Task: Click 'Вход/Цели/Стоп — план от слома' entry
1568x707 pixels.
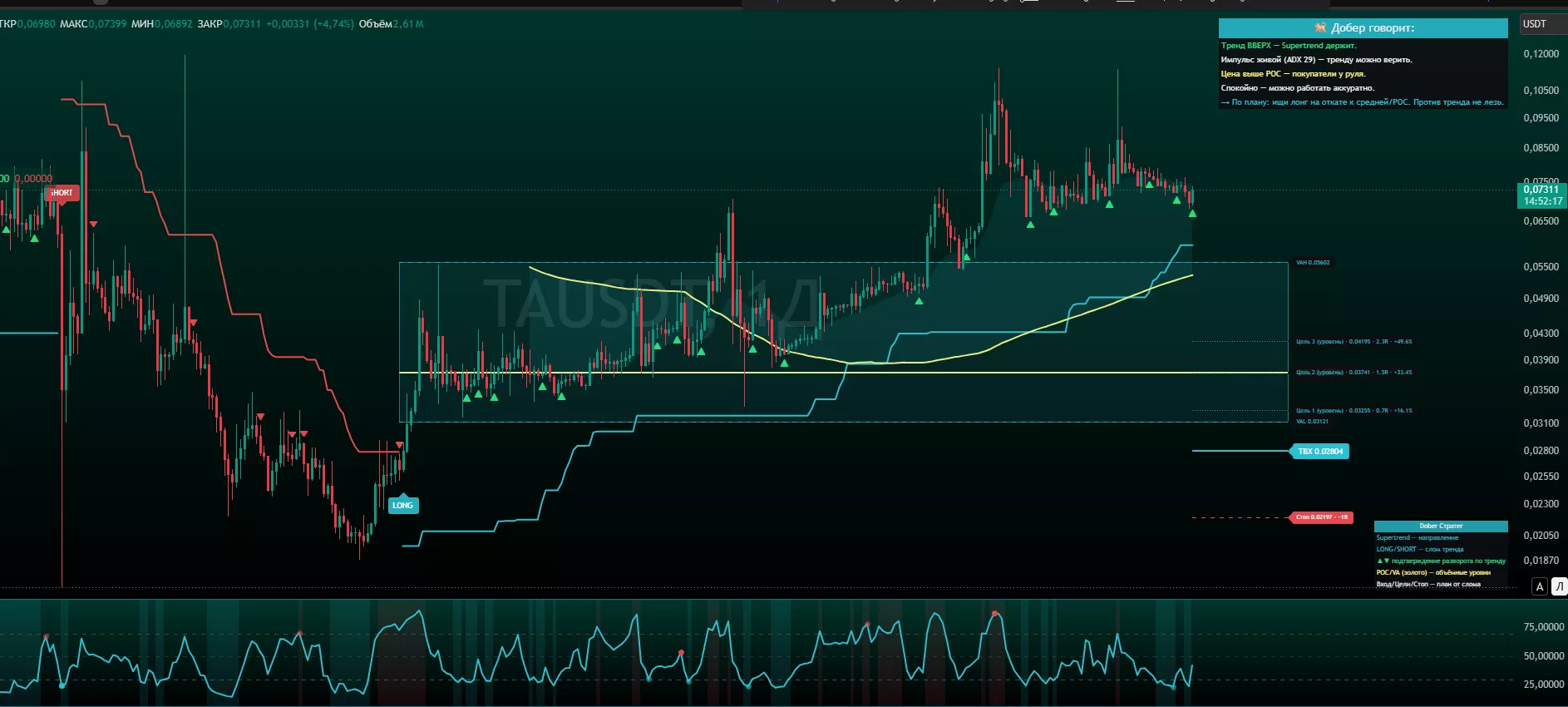Action: tap(1428, 585)
